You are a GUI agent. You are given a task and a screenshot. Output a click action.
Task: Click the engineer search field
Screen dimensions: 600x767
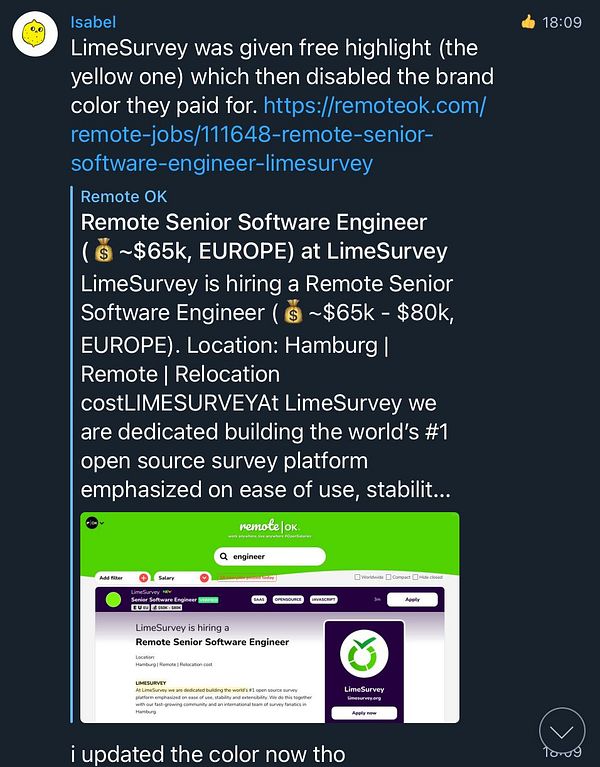(275, 555)
